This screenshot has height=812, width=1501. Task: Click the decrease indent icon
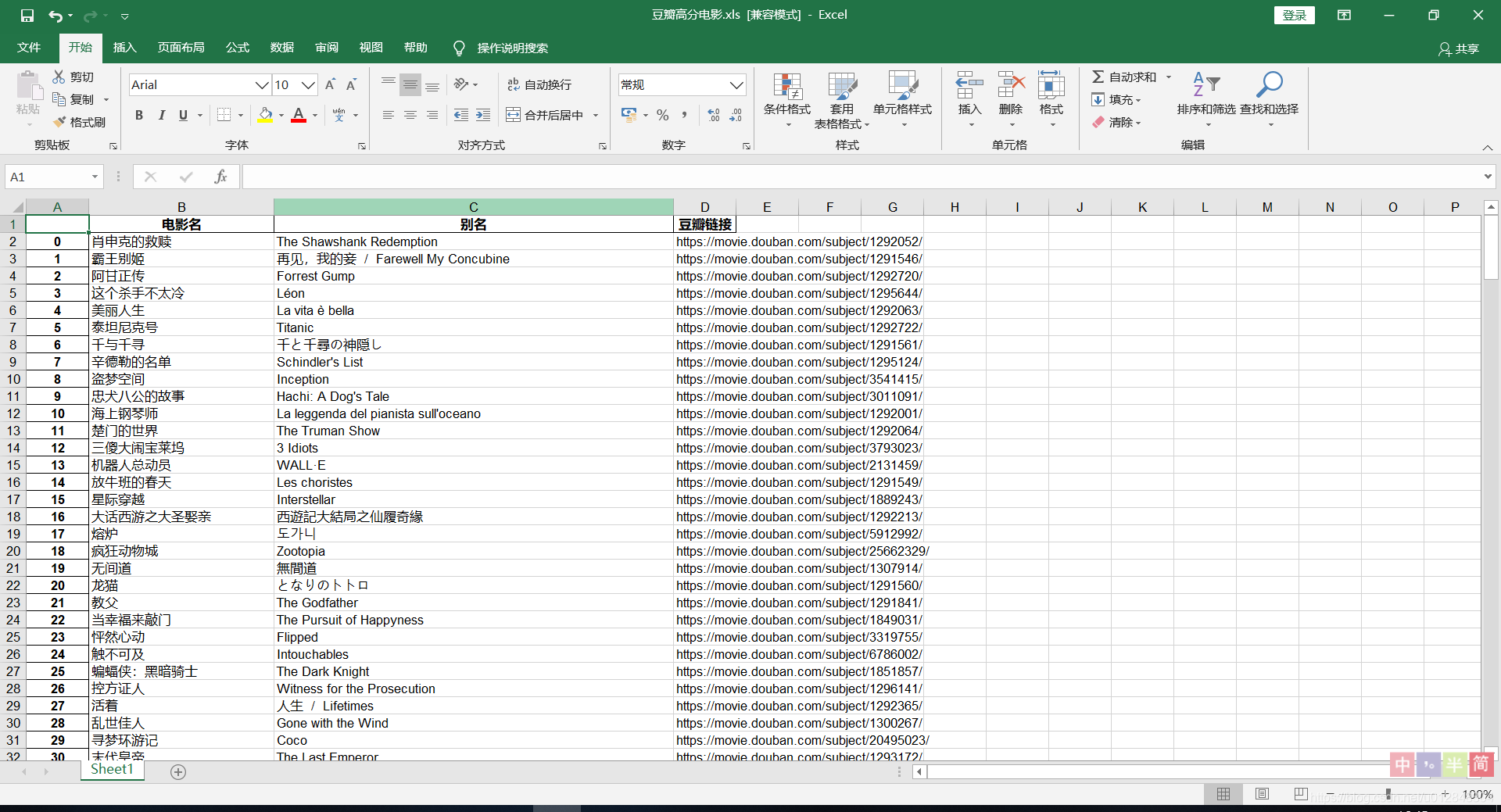[461, 115]
